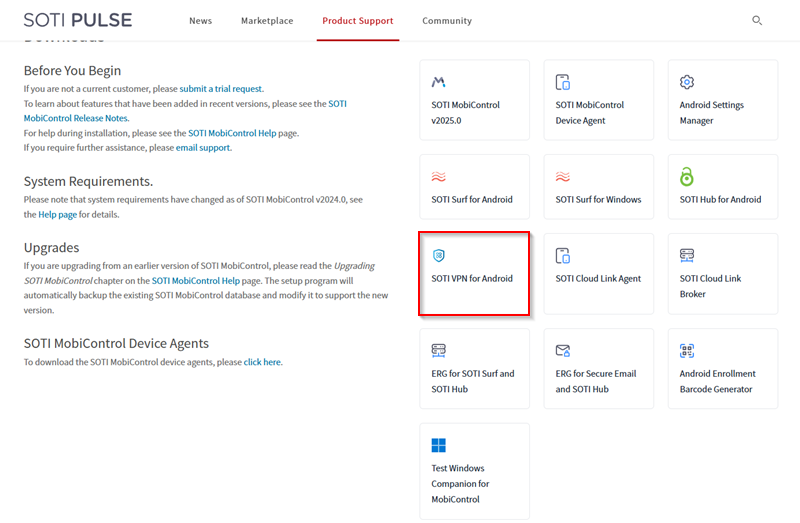Click the SOTI Hub for Android lock icon
Viewport: 800px width, 523px height.
(x=687, y=177)
